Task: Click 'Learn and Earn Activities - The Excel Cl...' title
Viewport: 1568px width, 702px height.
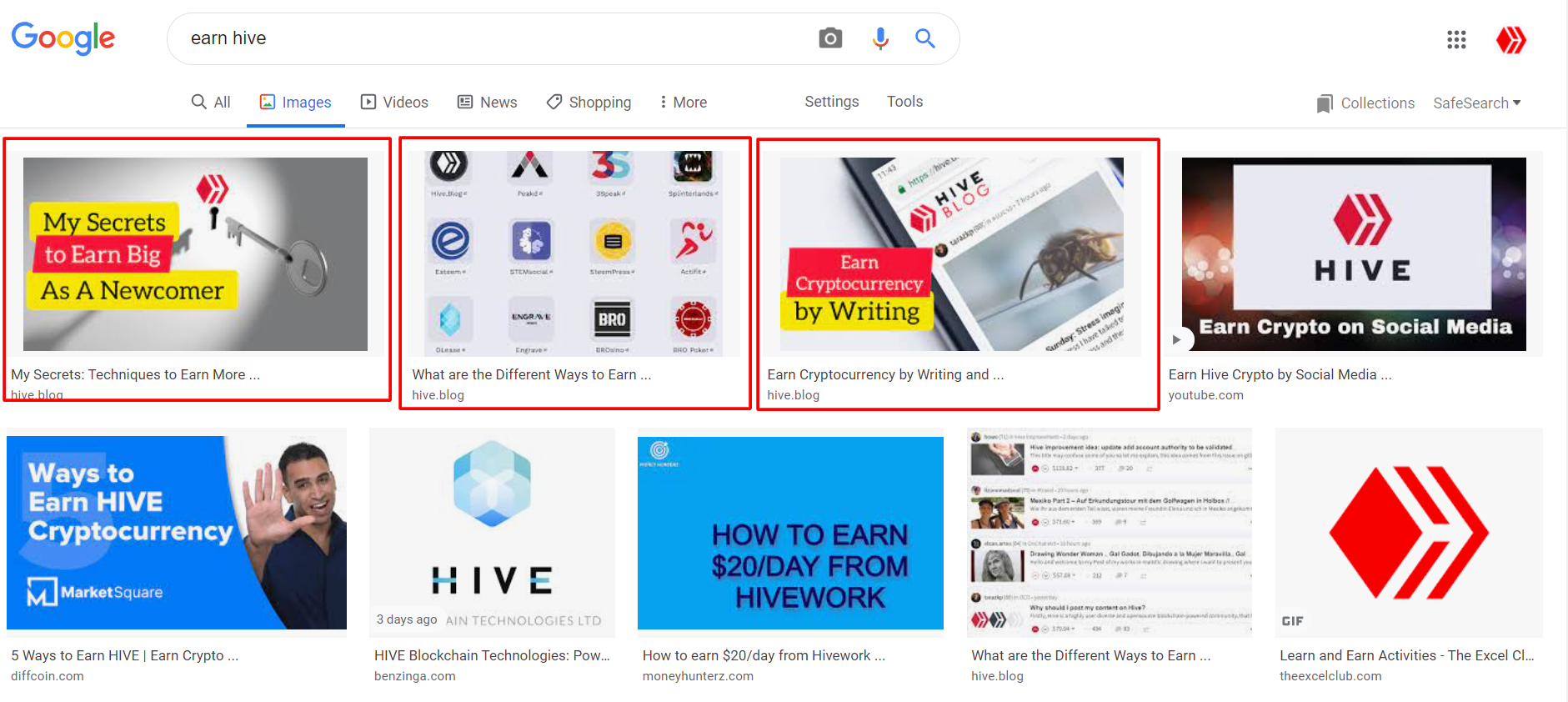Action: 1406,655
